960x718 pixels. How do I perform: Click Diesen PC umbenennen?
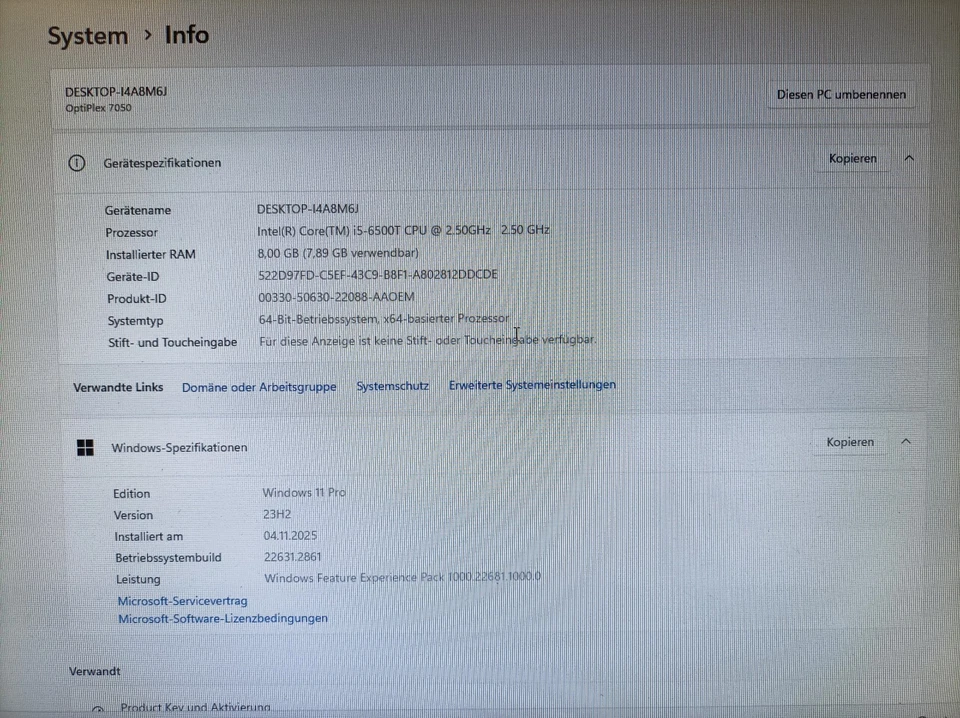coord(841,94)
